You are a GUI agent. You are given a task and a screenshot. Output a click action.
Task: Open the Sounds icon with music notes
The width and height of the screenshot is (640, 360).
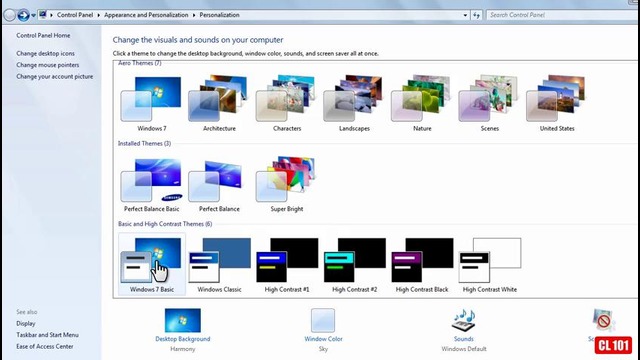[x=464, y=320]
